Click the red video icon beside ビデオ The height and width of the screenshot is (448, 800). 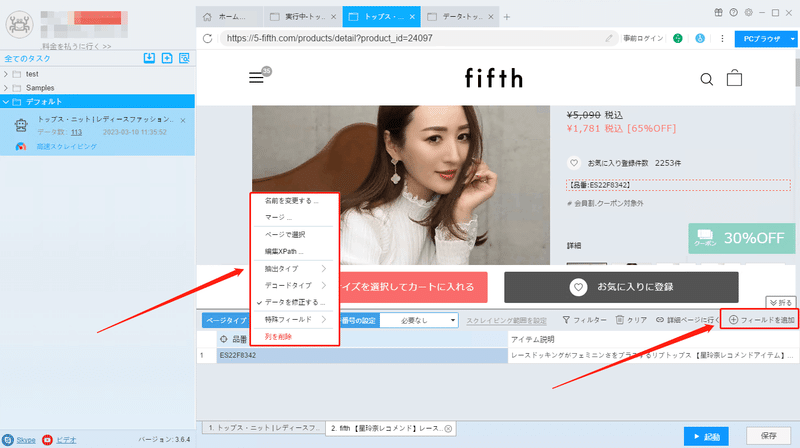47,440
